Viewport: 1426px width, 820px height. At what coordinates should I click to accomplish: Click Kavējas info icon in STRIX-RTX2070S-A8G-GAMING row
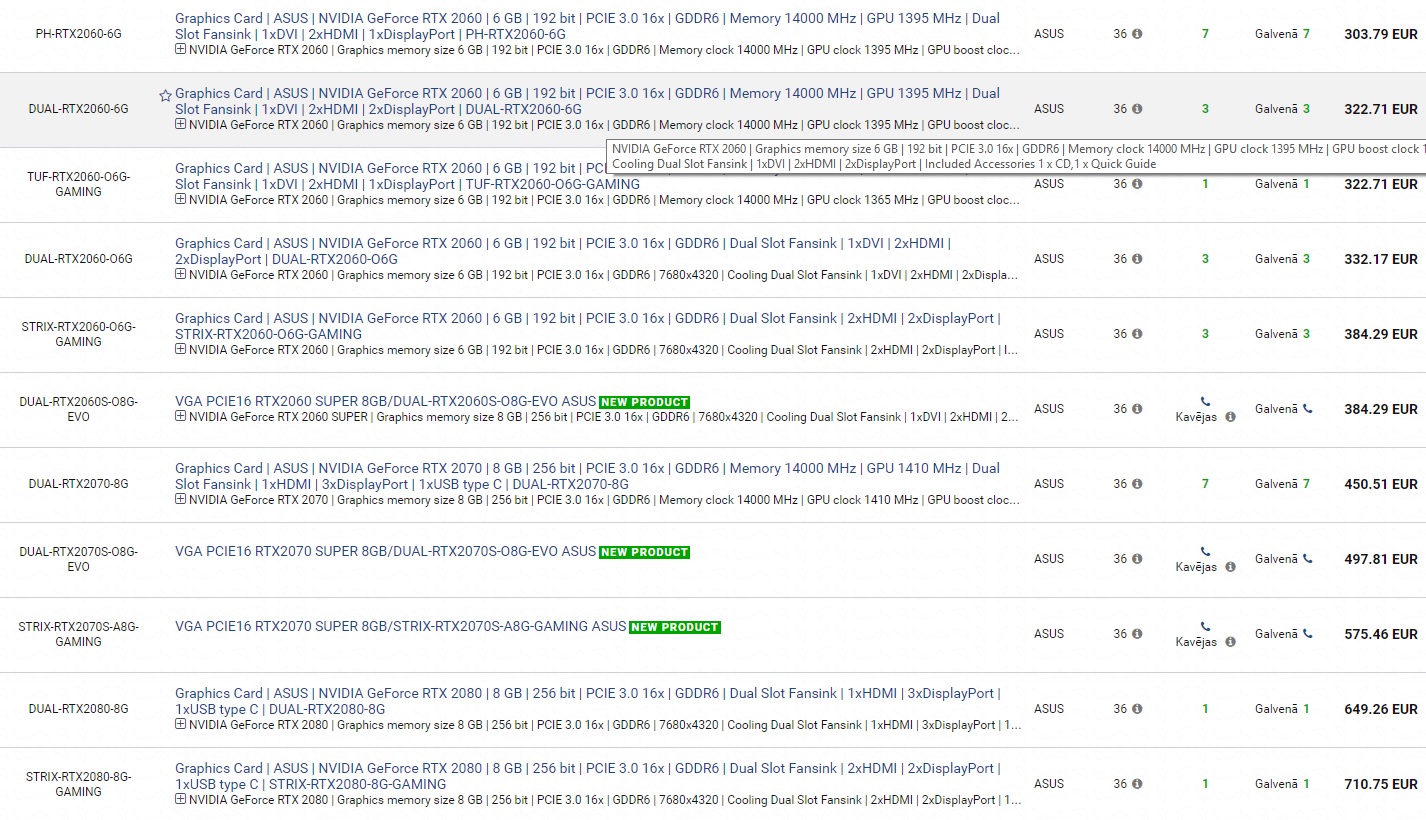[x=1230, y=642]
